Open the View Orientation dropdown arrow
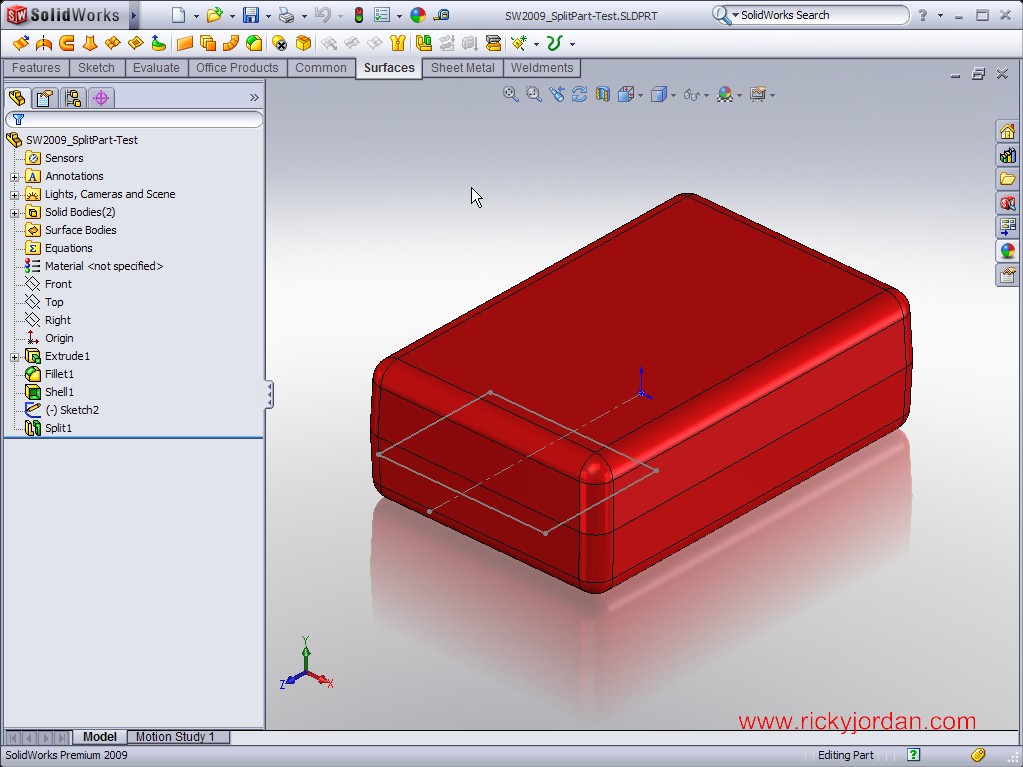 (641, 96)
